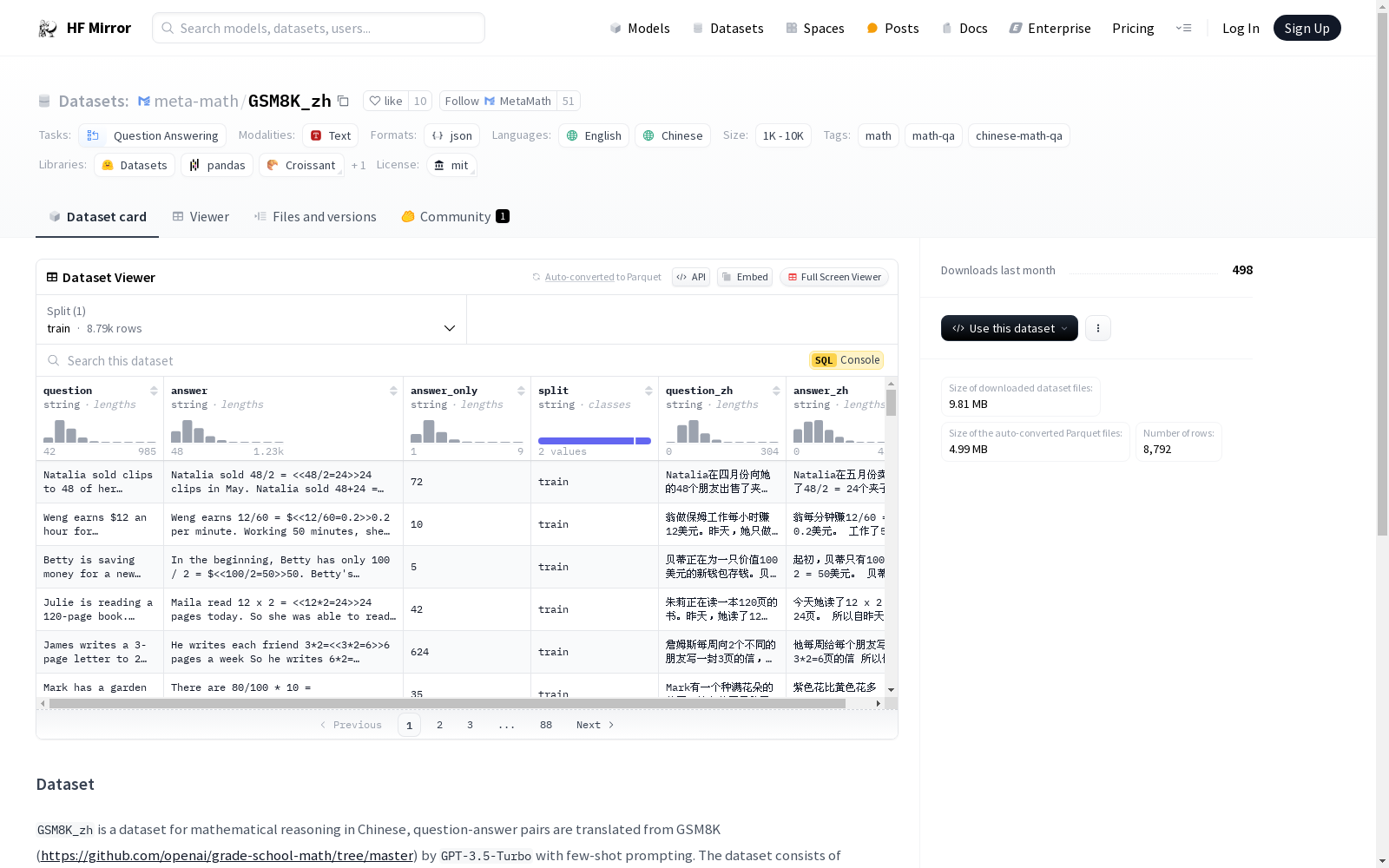
Task: Click the table vertical scrollbar thumb
Action: click(892, 403)
